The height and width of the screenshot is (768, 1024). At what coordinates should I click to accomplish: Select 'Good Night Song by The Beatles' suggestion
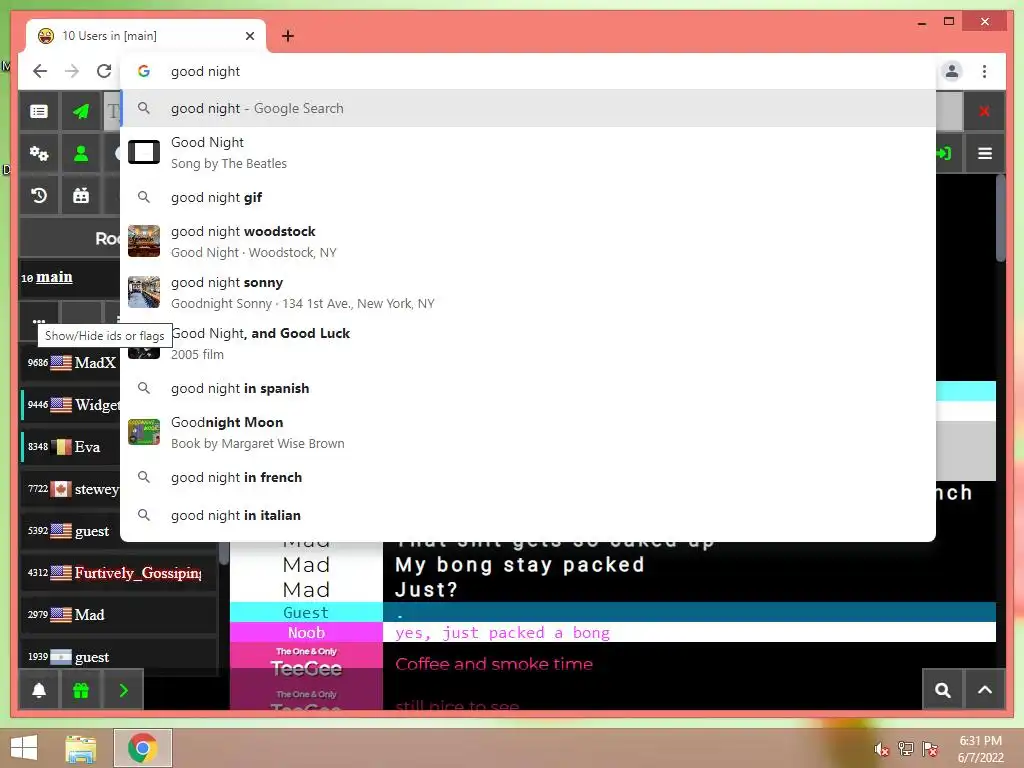528,152
